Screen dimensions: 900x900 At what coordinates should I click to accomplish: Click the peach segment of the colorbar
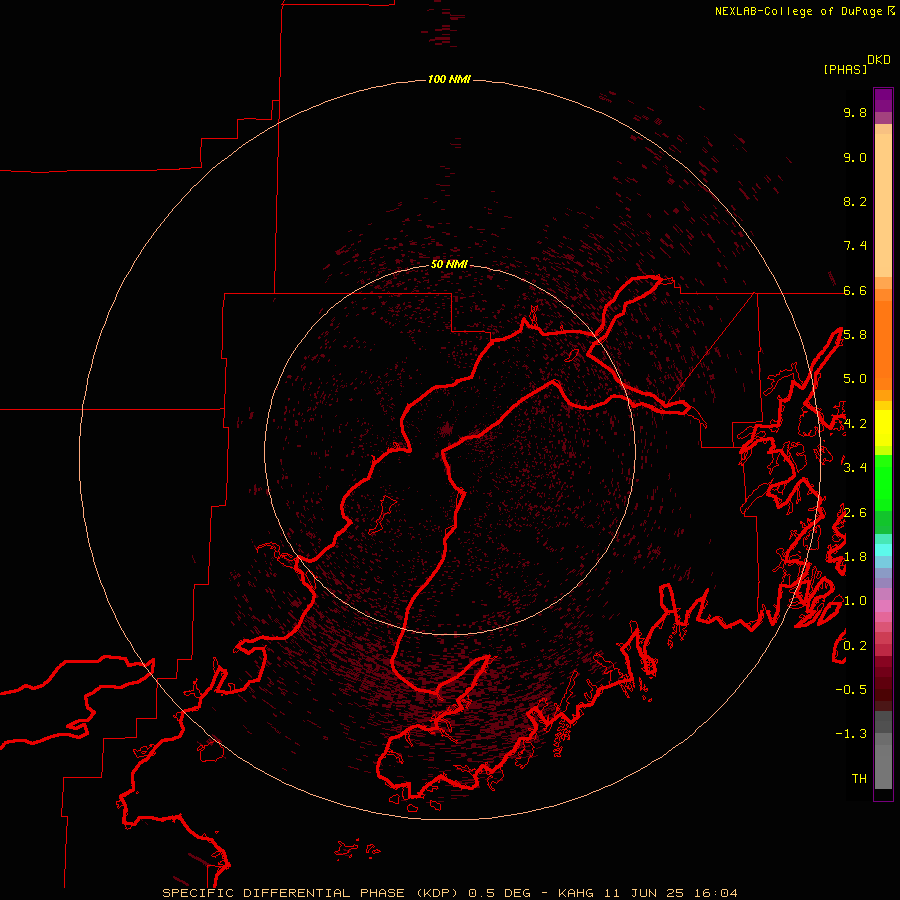tap(883, 207)
